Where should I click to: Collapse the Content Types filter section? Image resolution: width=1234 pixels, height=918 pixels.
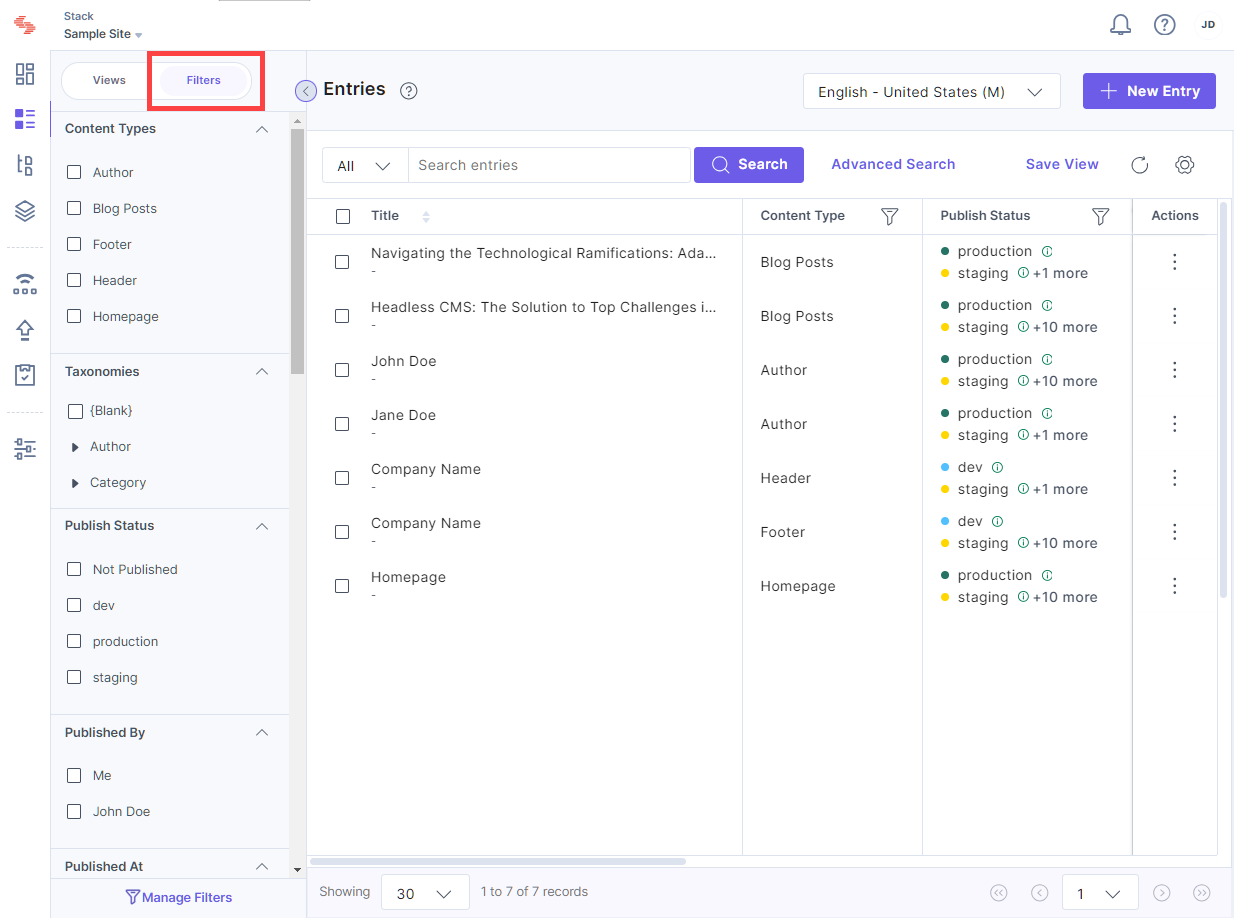262,129
